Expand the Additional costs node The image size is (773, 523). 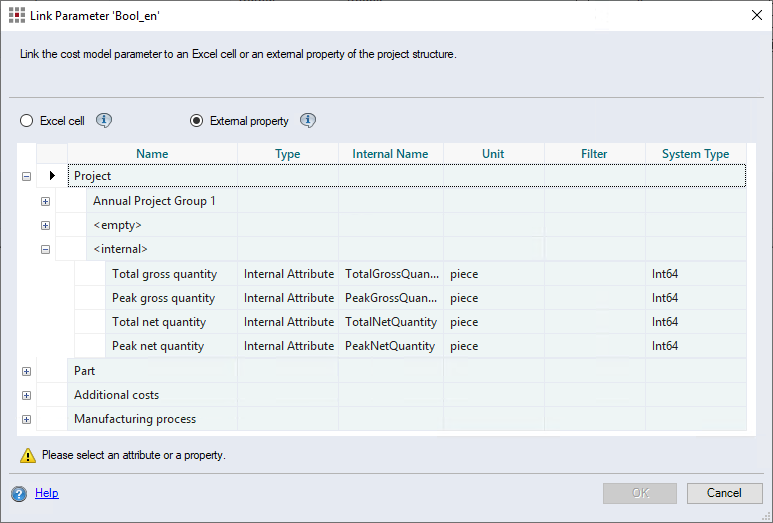(x=27, y=395)
